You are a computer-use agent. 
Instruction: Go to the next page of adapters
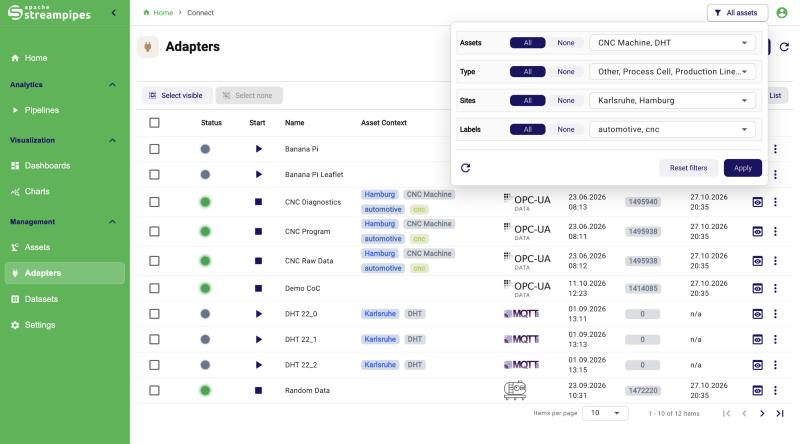coord(762,413)
